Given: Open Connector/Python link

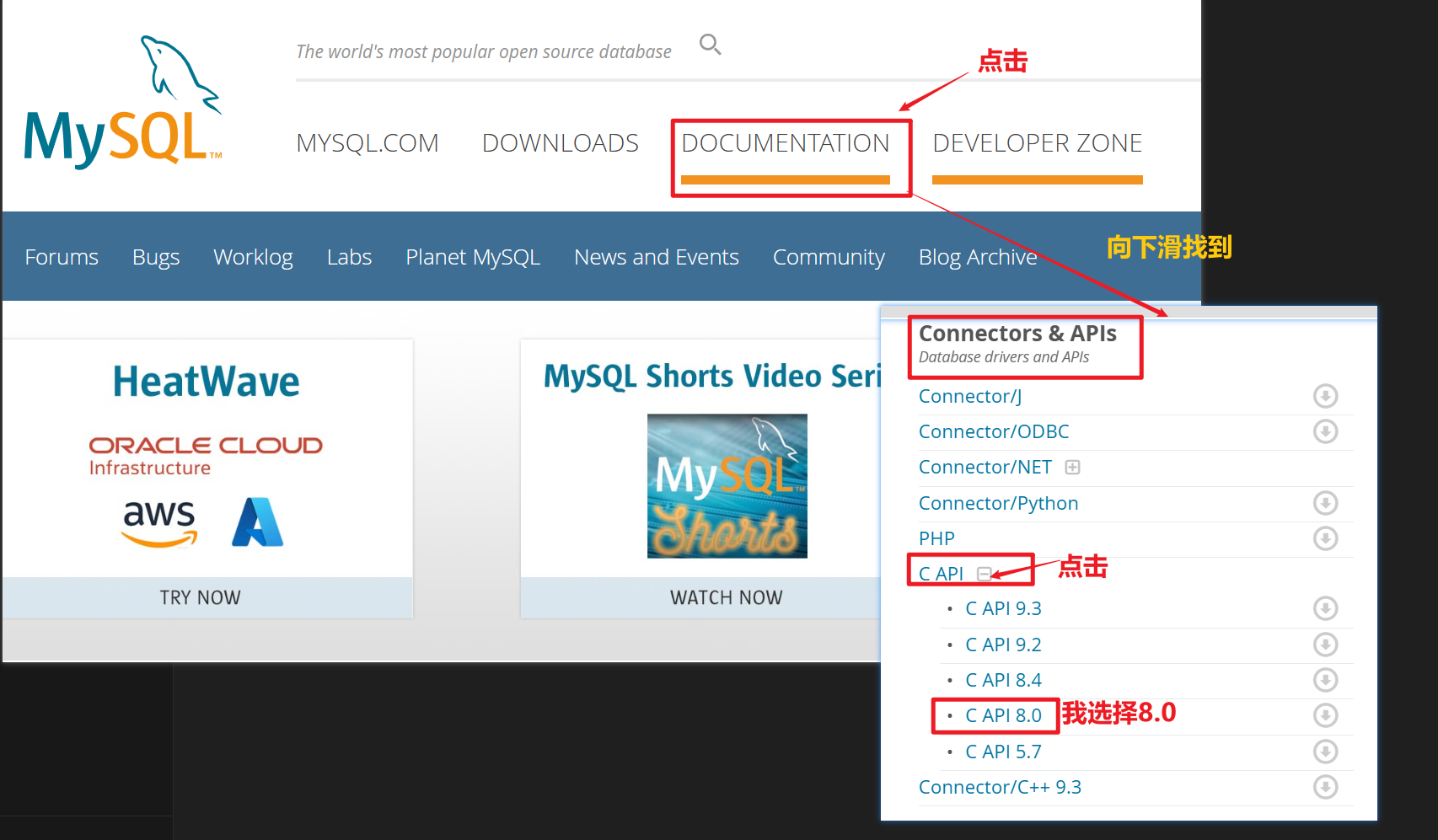Looking at the screenshot, I should pos(999,503).
